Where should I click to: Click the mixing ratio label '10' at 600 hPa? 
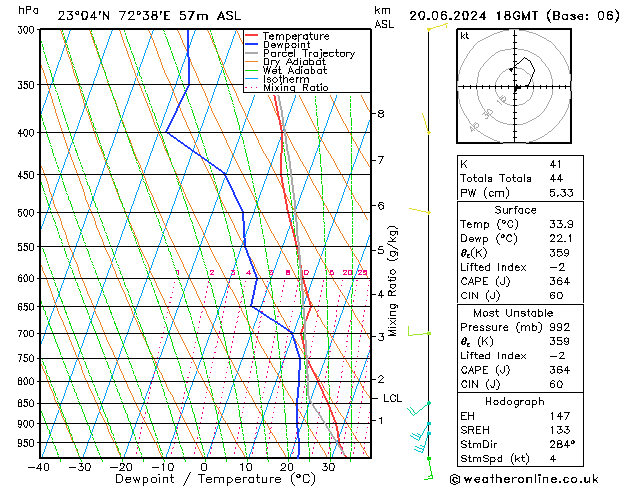pyautogui.click(x=305, y=273)
